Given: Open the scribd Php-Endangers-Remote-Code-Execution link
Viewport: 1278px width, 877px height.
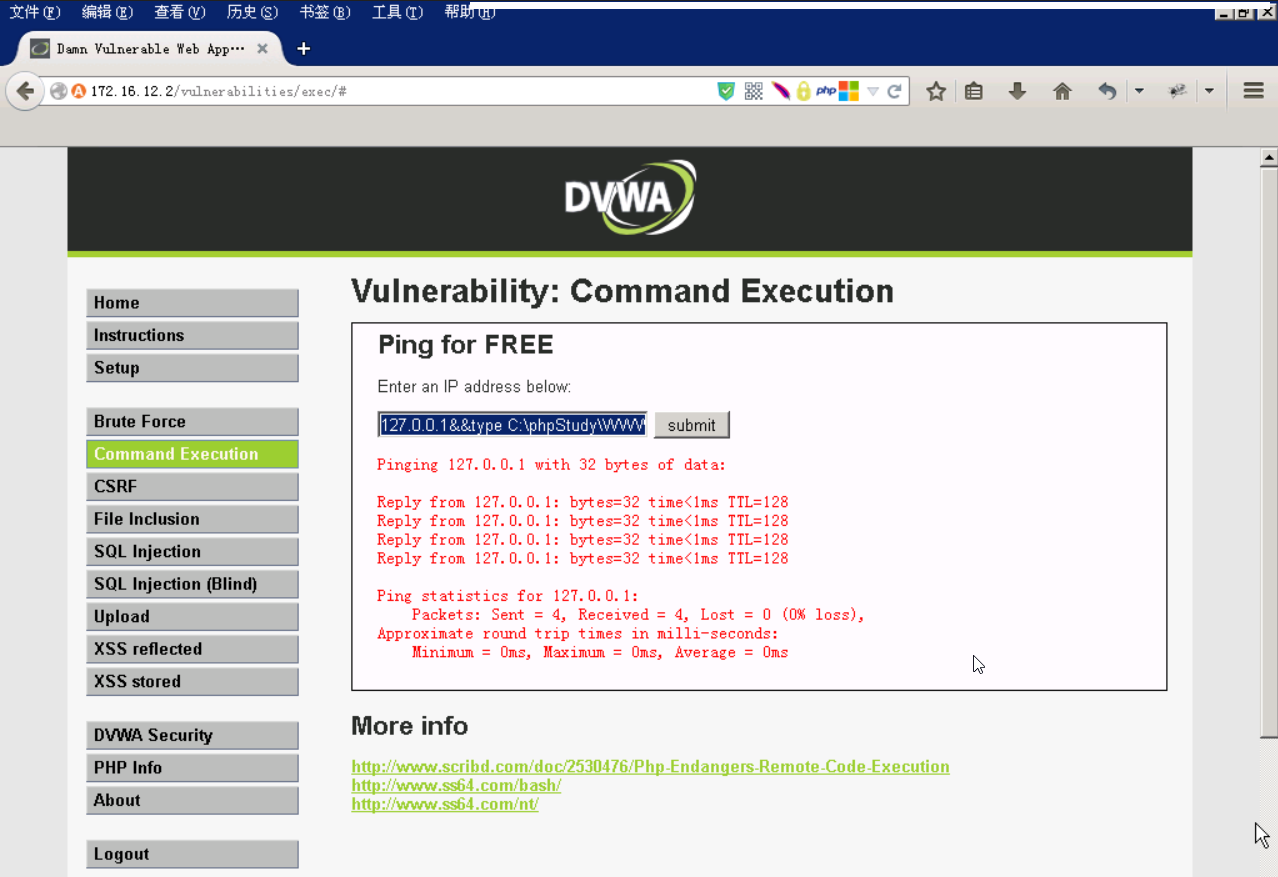Looking at the screenshot, I should click(x=650, y=767).
